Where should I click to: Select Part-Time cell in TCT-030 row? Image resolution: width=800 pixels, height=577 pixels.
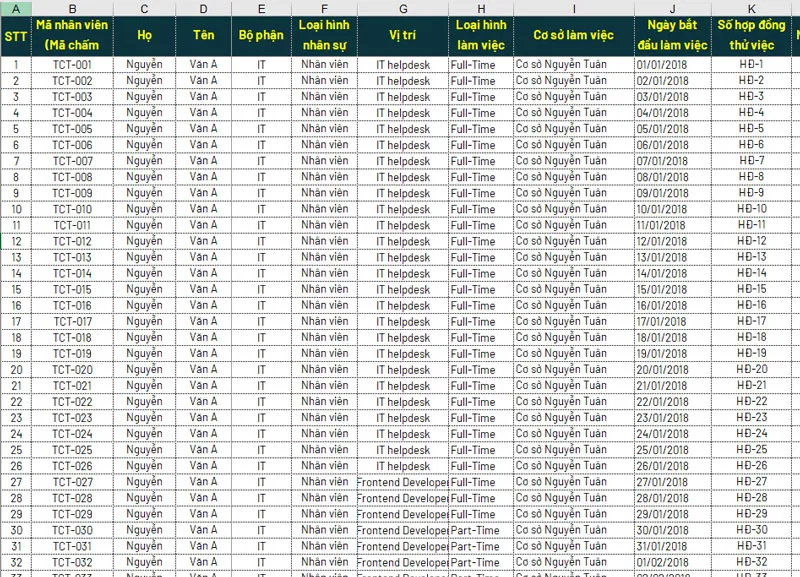[475, 531]
